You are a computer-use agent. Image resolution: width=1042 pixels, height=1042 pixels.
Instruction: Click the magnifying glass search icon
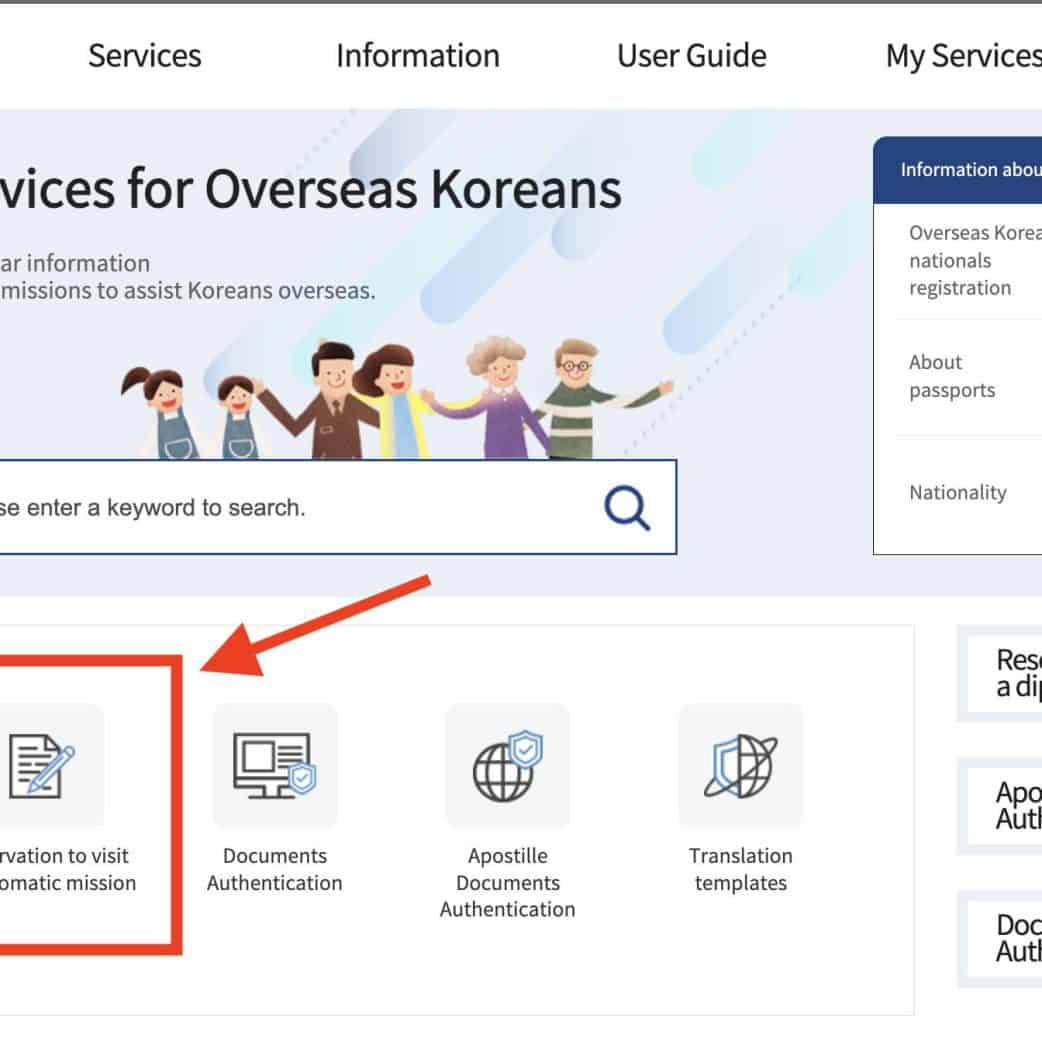(x=627, y=508)
